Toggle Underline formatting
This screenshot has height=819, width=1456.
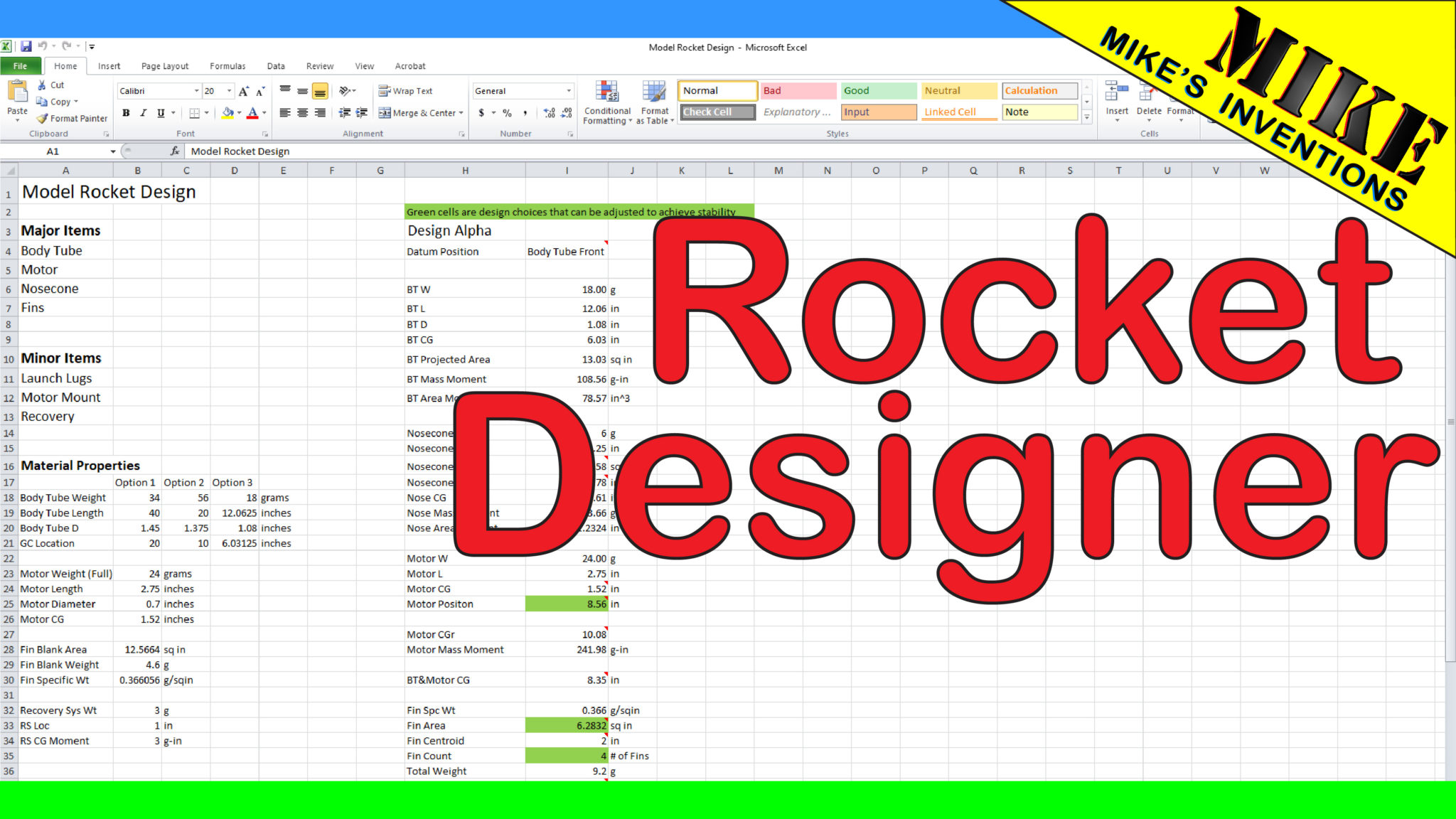161,112
